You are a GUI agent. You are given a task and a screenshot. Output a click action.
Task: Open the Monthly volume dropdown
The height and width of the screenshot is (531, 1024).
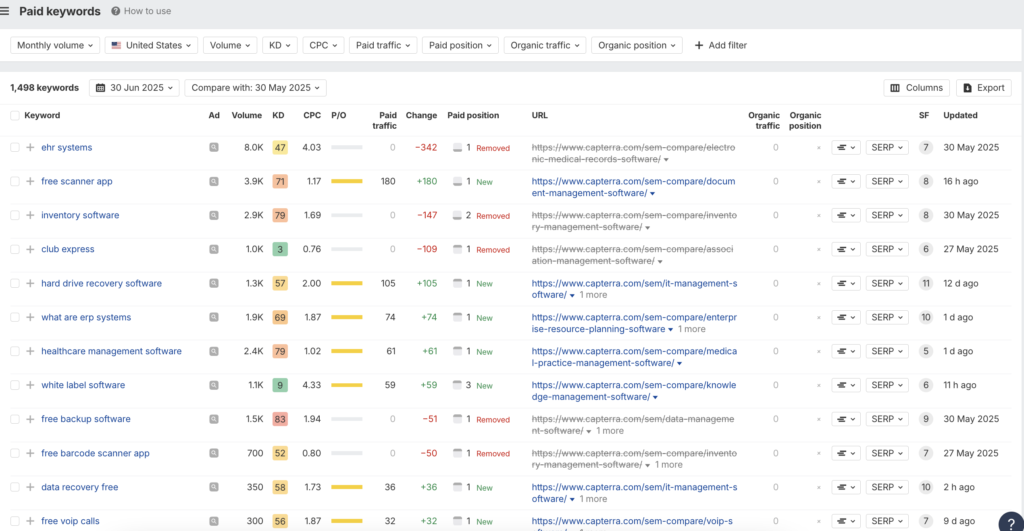55,45
